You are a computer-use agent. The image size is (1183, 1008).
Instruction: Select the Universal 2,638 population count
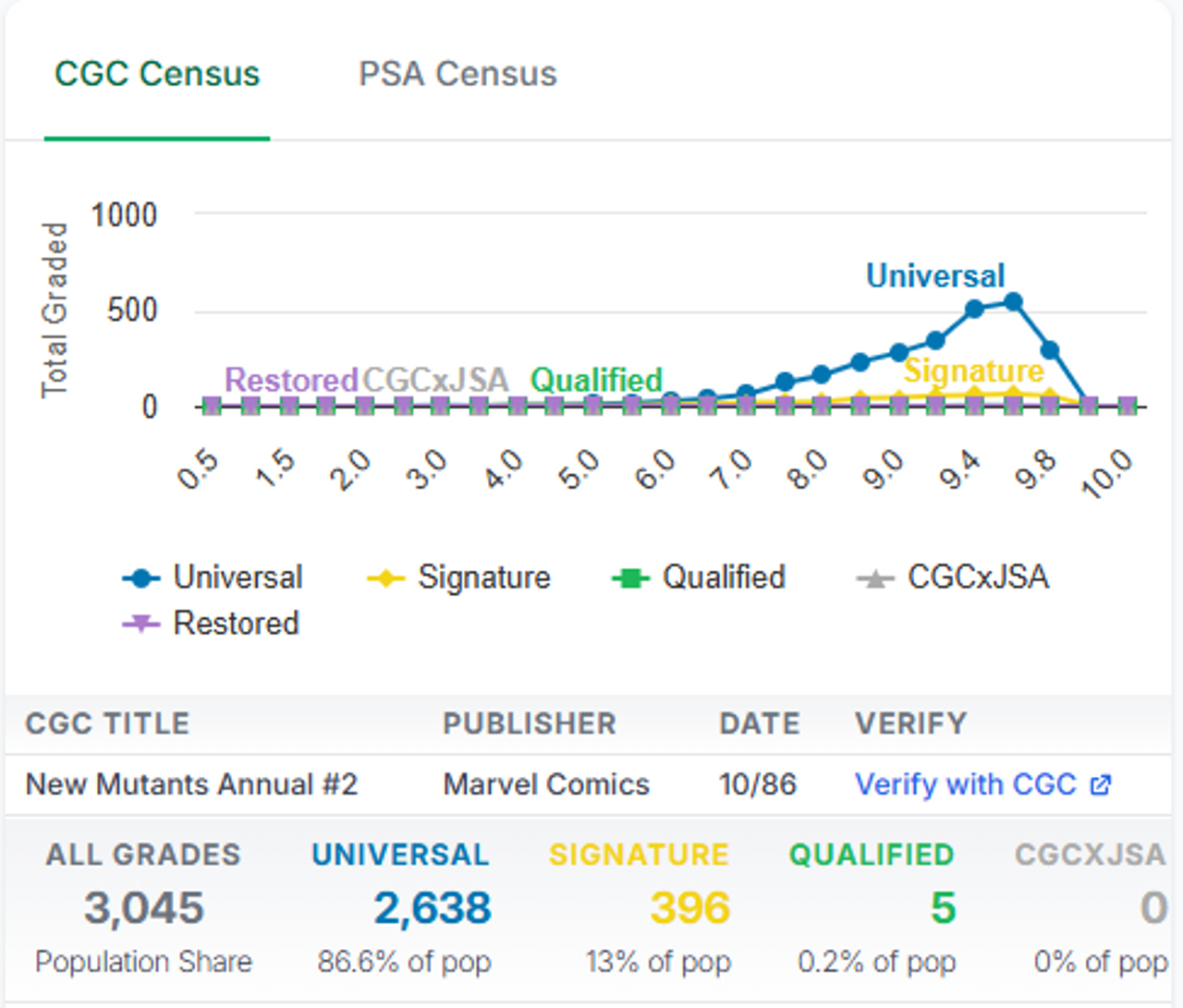(433, 908)
